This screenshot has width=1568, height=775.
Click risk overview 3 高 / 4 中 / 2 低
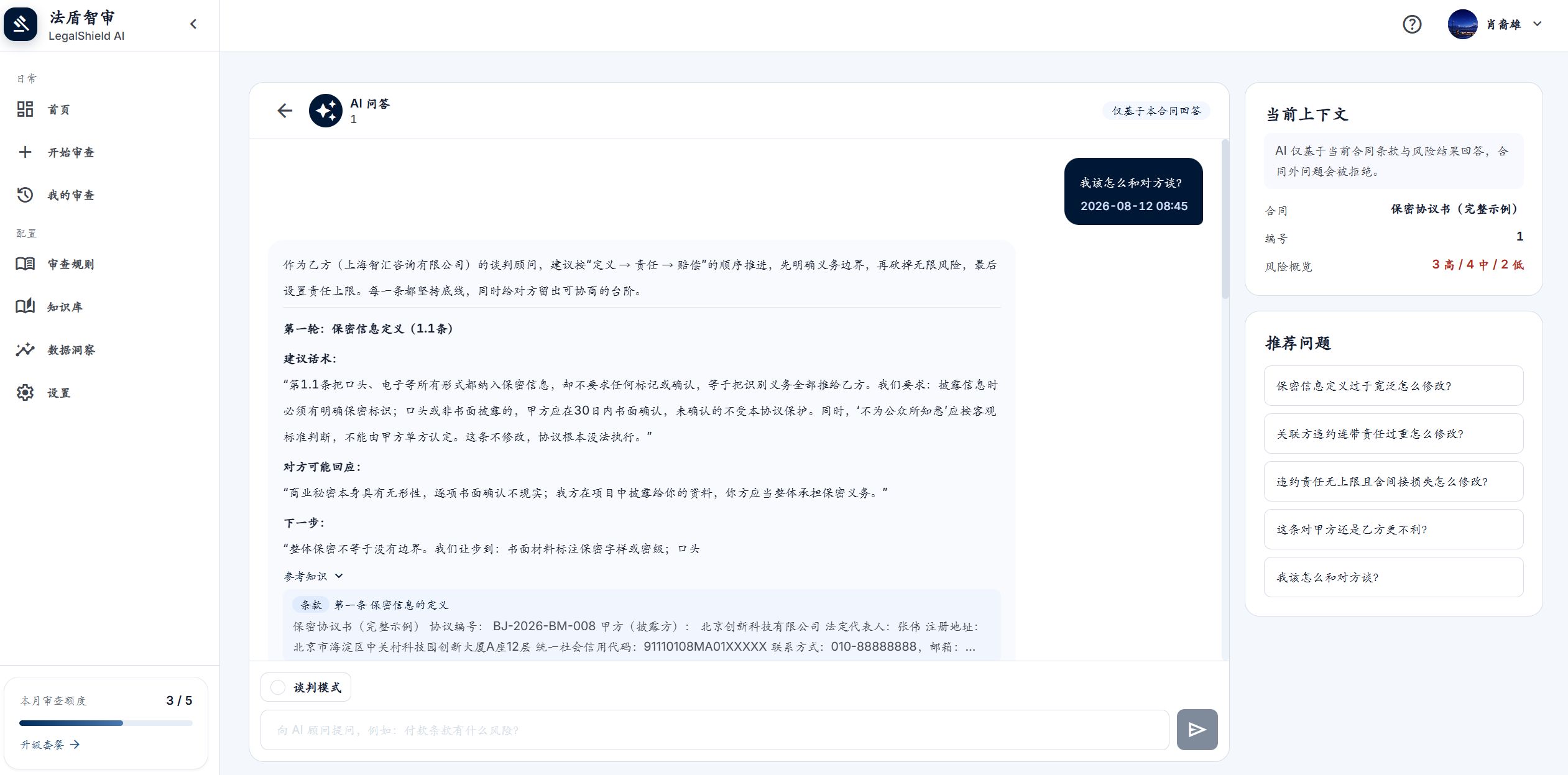tap(1477, 265)
